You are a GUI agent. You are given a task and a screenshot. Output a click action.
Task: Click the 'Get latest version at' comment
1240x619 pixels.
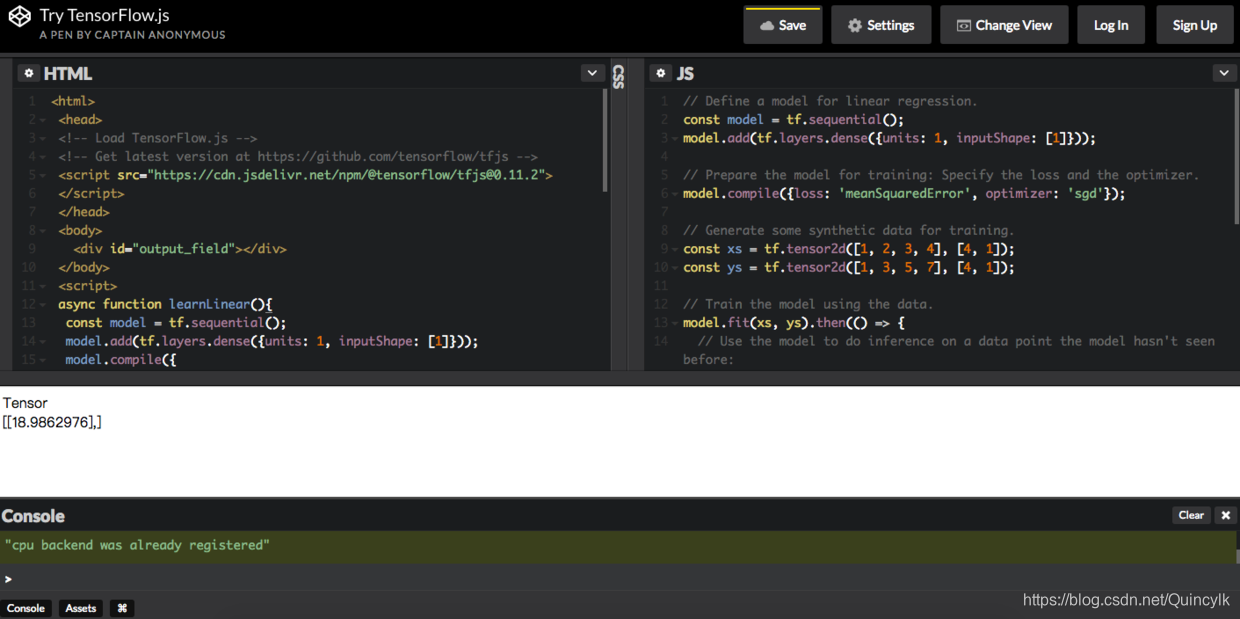(298, 157)
